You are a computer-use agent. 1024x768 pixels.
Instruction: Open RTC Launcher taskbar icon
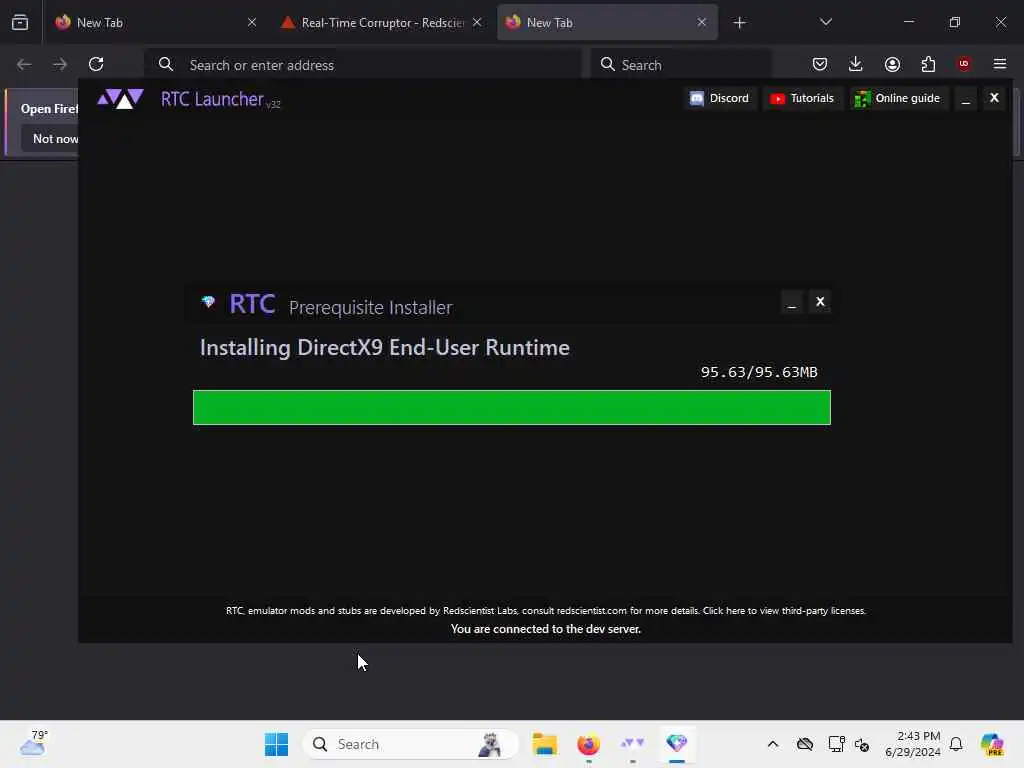pos(632,744)
